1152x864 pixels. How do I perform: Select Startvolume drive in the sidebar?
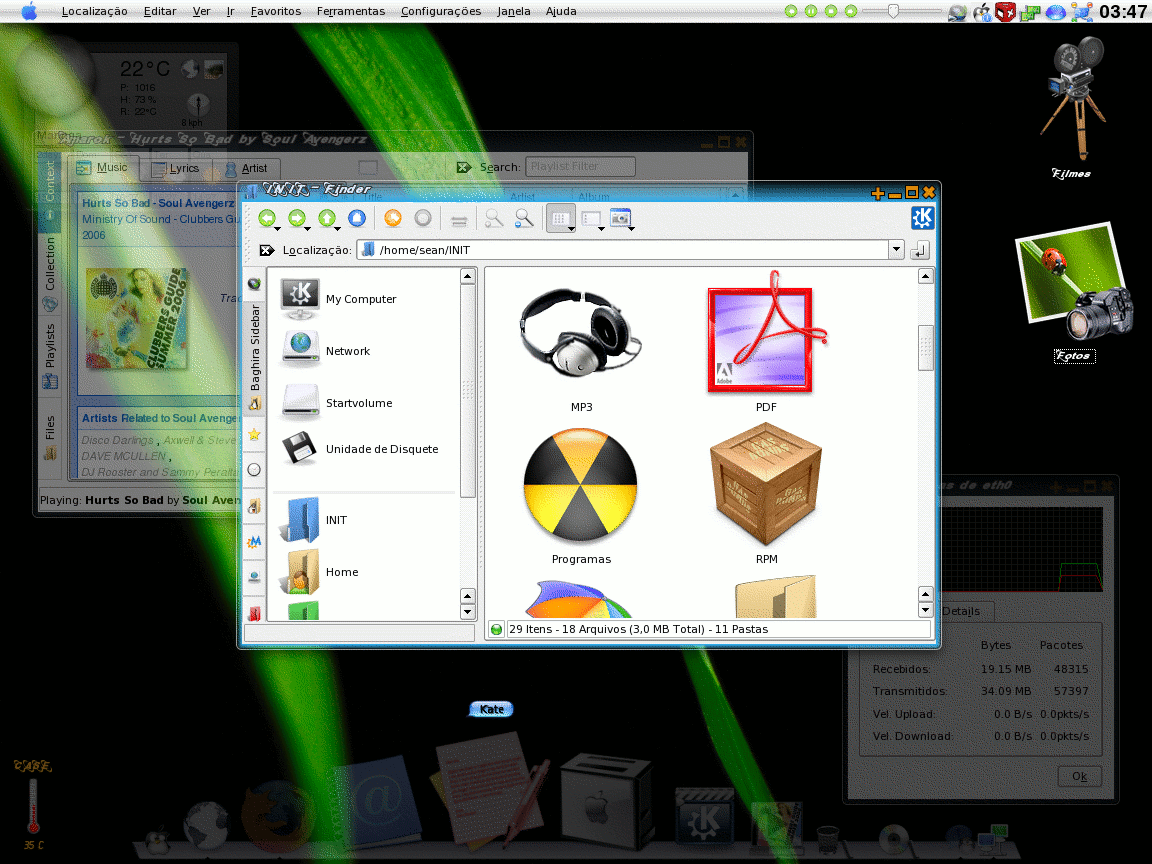[336, 403]
